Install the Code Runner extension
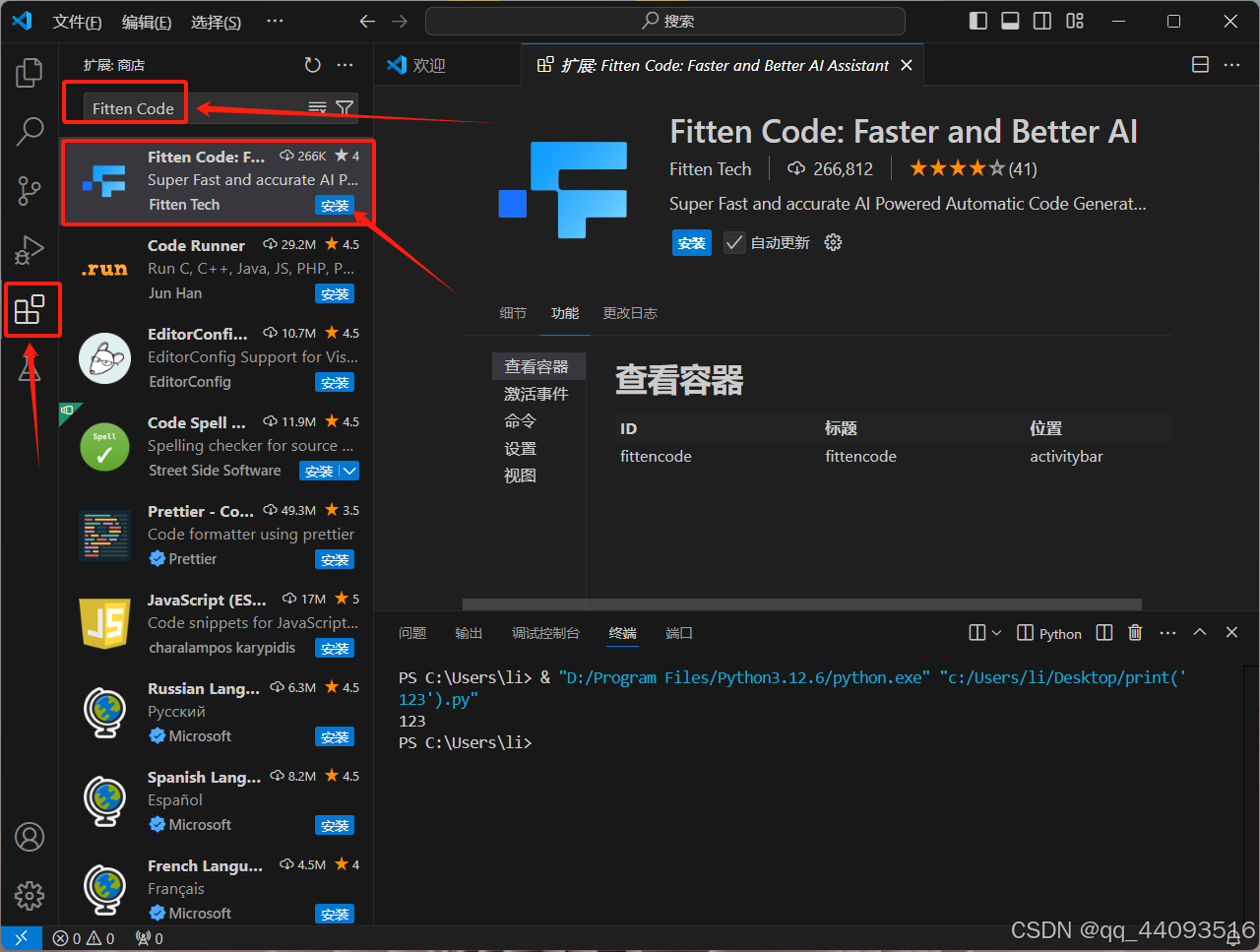The height and width of the screenshot is (952, 1260). (x=335, y=293)
